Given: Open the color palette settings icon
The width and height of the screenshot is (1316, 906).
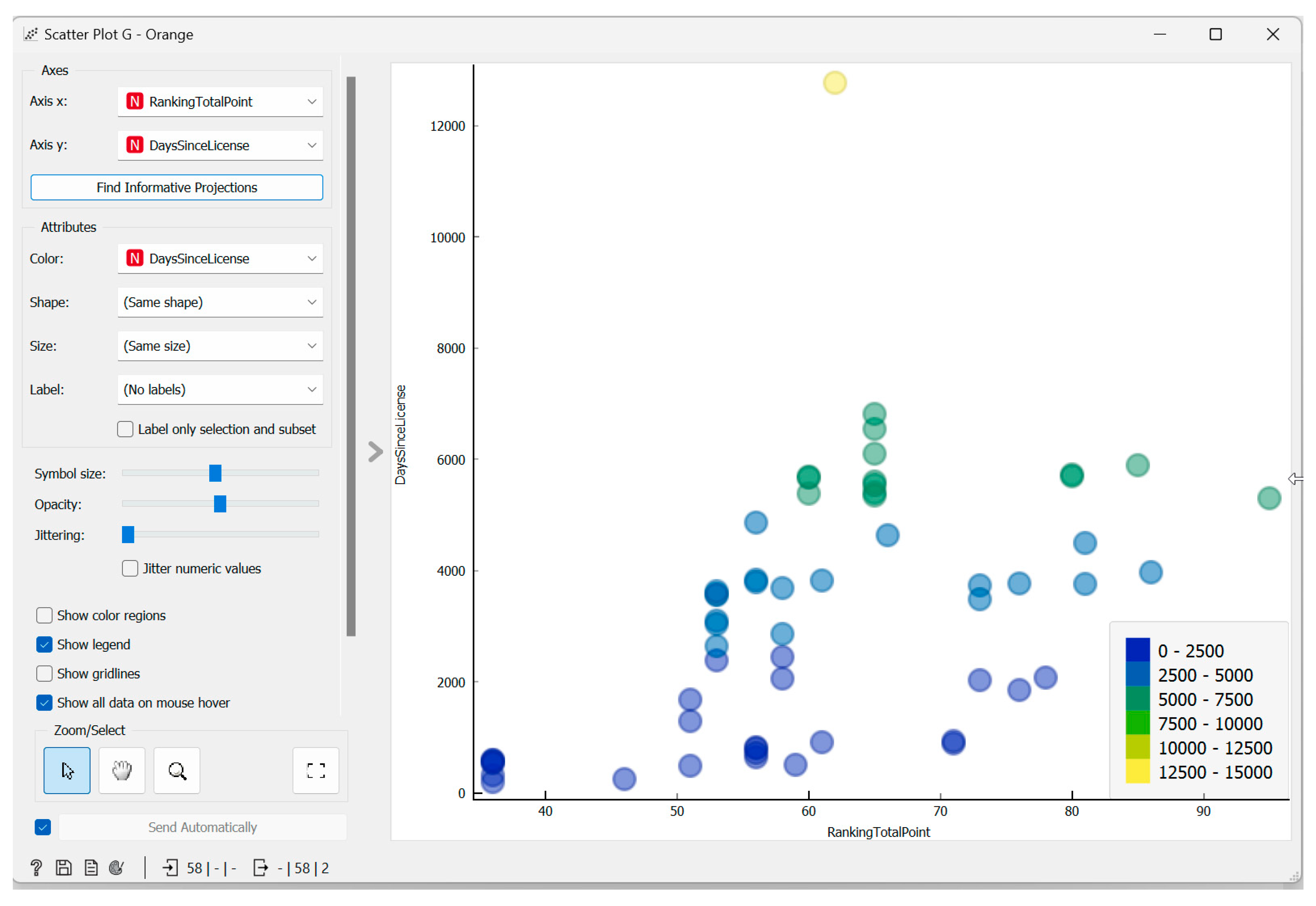Looking at the screenshot, I should (117, 867).
